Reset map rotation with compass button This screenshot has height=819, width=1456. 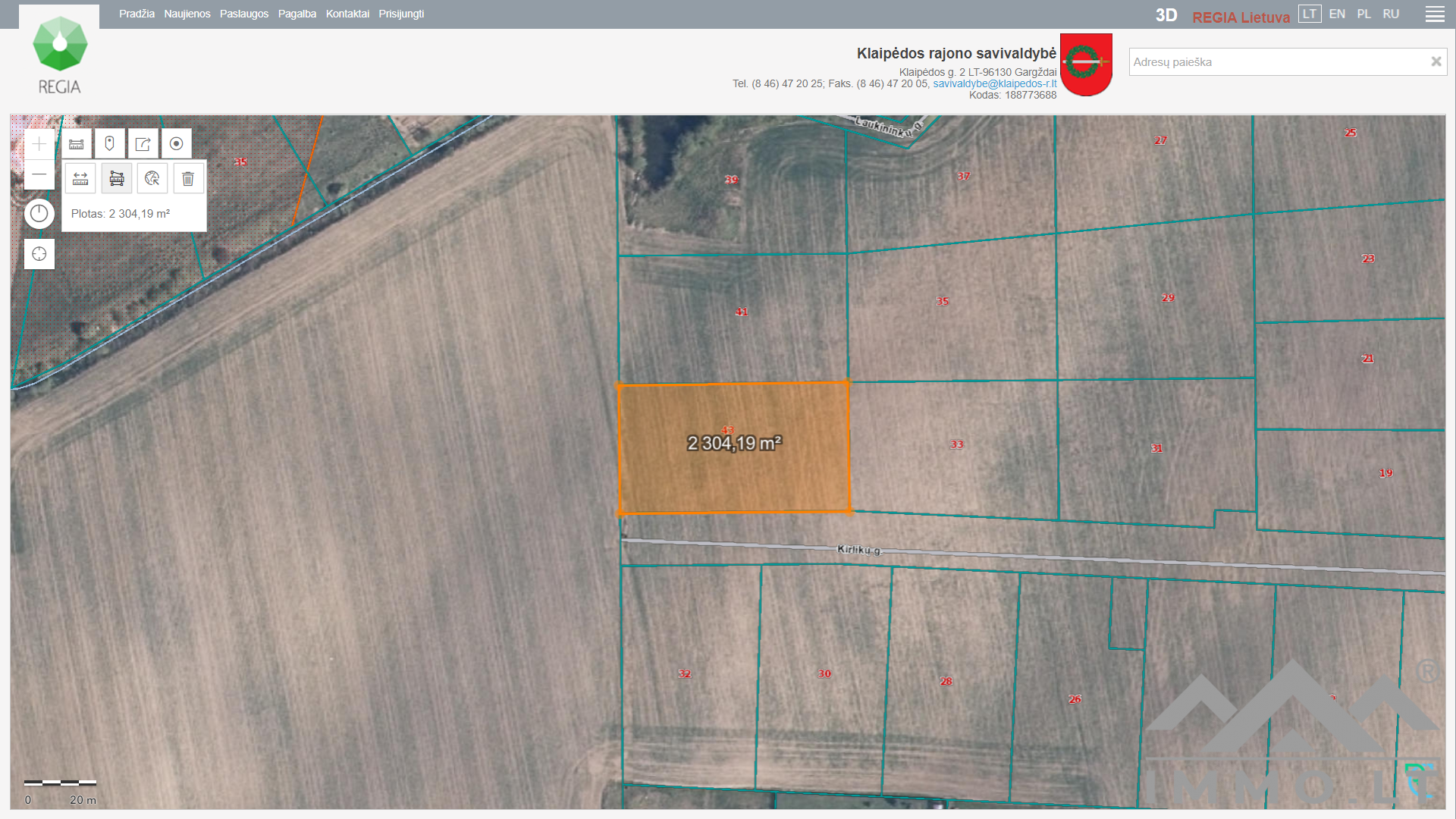pyautogui.click(x=39, y=214)
